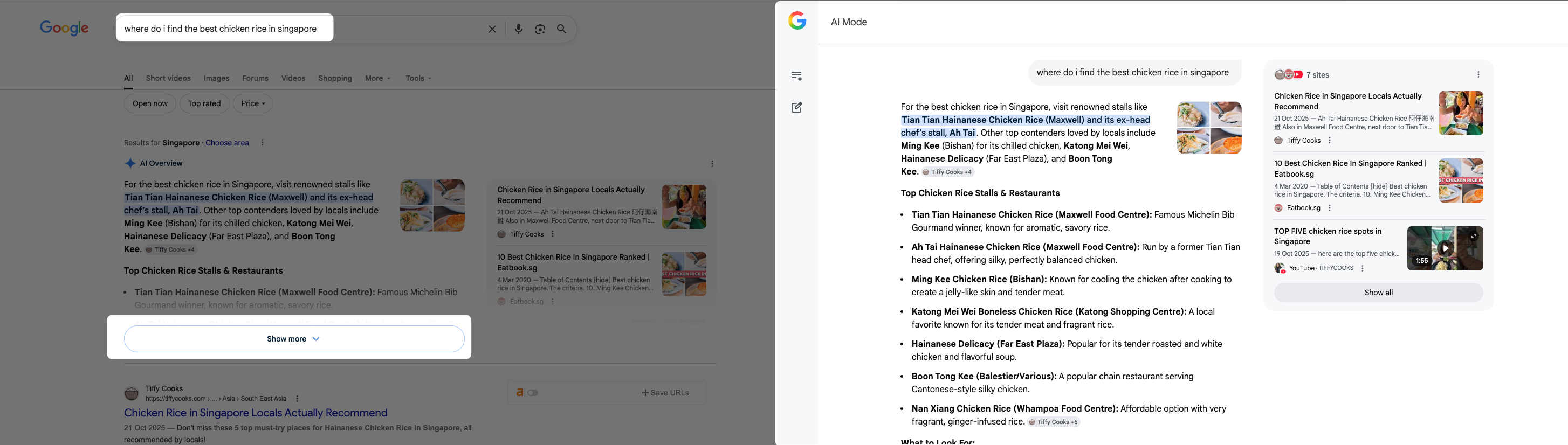Click the Nan Xiang Chicken Rice bullet text
The width and height of the screenshot is (1568, 445).
point(1068,415)
